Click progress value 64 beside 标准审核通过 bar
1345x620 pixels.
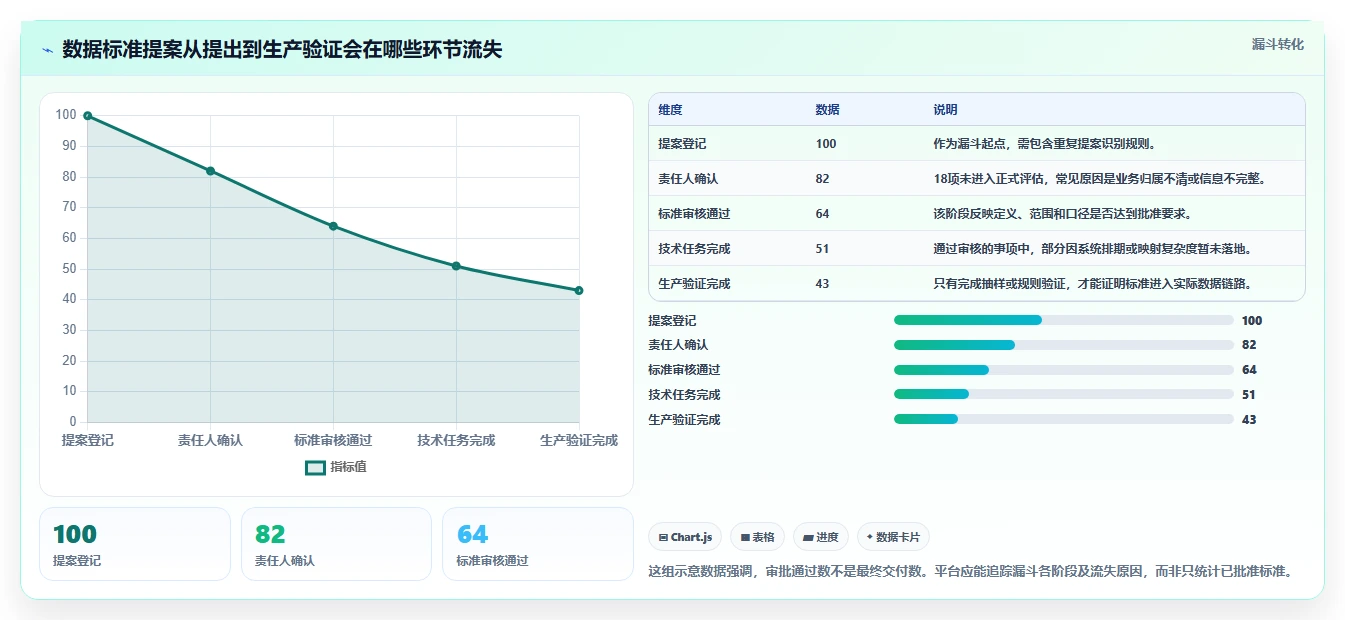(1249, 370)
